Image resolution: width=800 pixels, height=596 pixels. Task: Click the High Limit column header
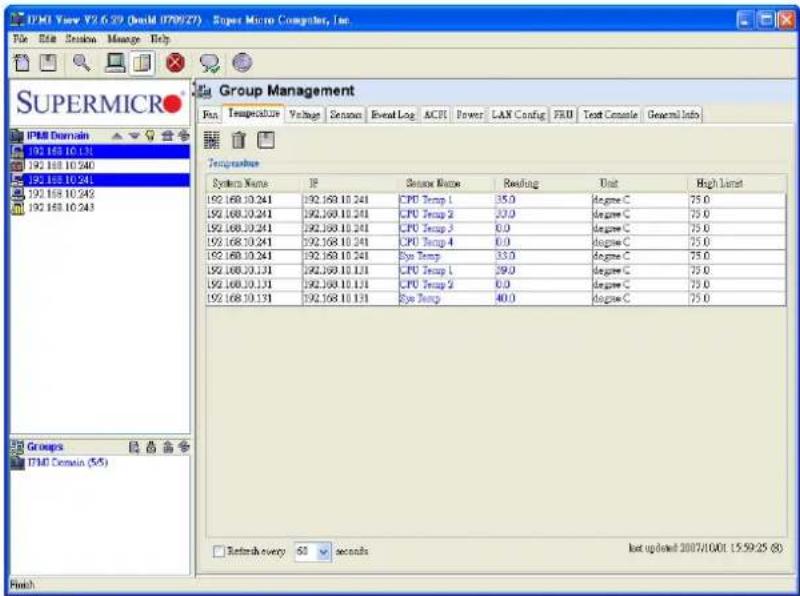pos(736,183)
